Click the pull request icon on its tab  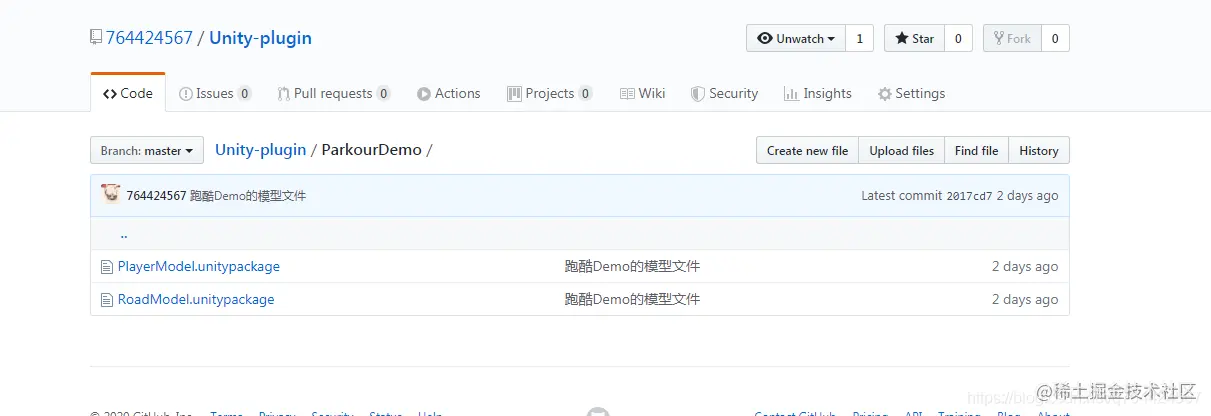(284, 94)
